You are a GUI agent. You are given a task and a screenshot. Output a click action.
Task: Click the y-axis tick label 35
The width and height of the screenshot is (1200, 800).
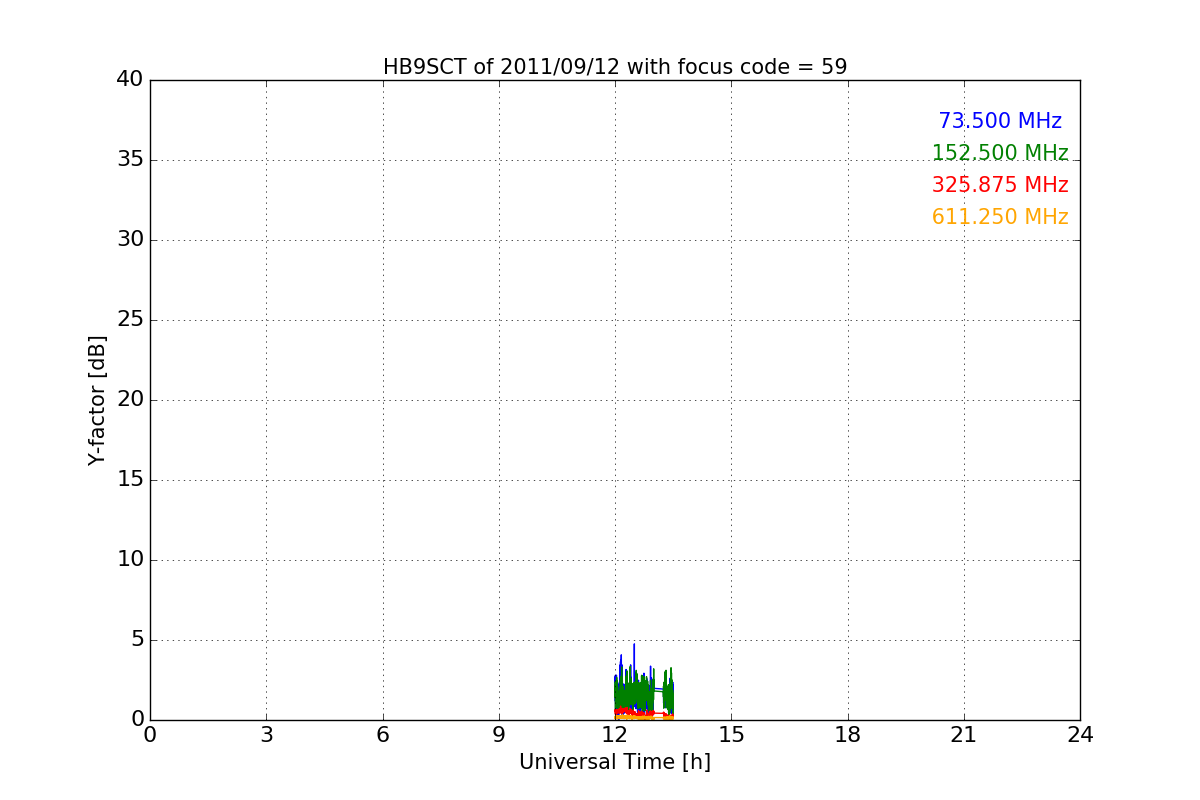pos(130,160)
